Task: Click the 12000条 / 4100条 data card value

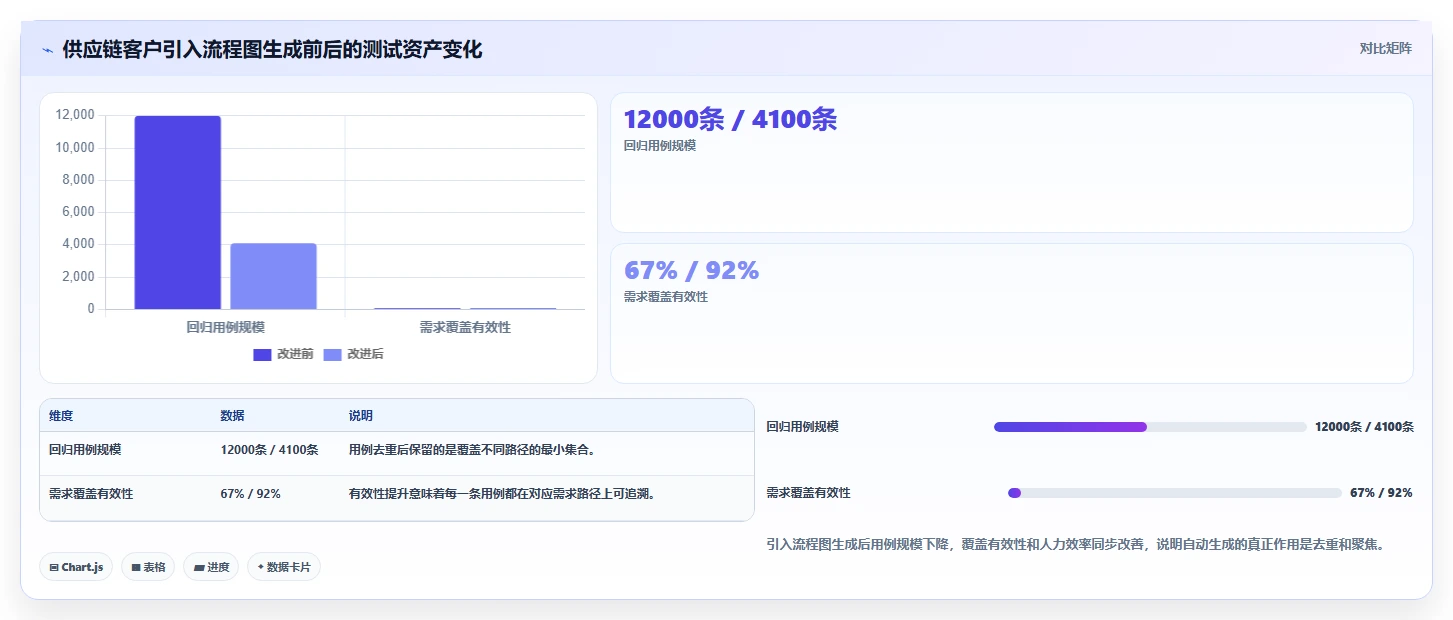Action: (x=730, y=120)
